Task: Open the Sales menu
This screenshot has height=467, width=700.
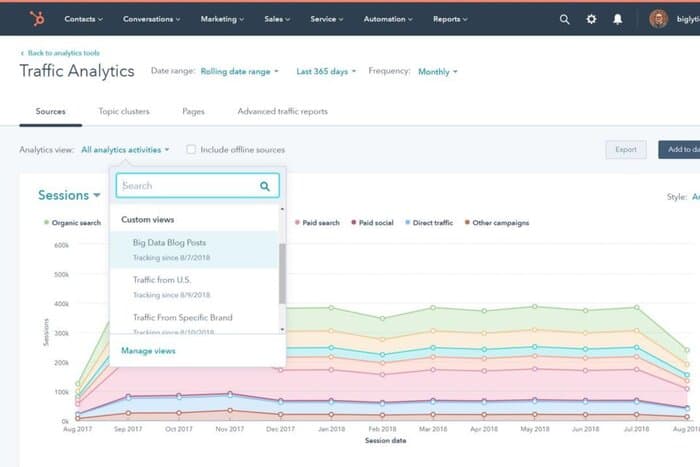Action: (277, 19)
